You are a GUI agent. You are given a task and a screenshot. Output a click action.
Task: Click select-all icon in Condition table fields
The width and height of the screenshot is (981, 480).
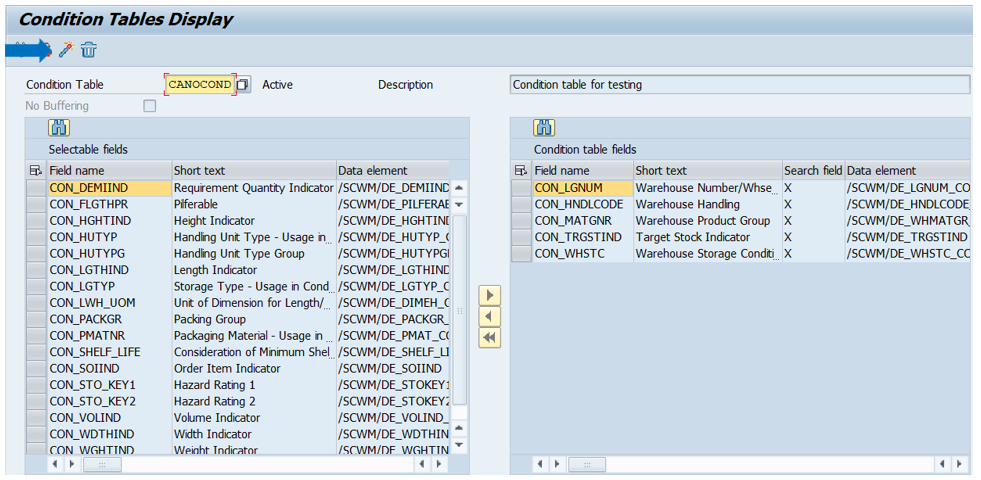520,171
